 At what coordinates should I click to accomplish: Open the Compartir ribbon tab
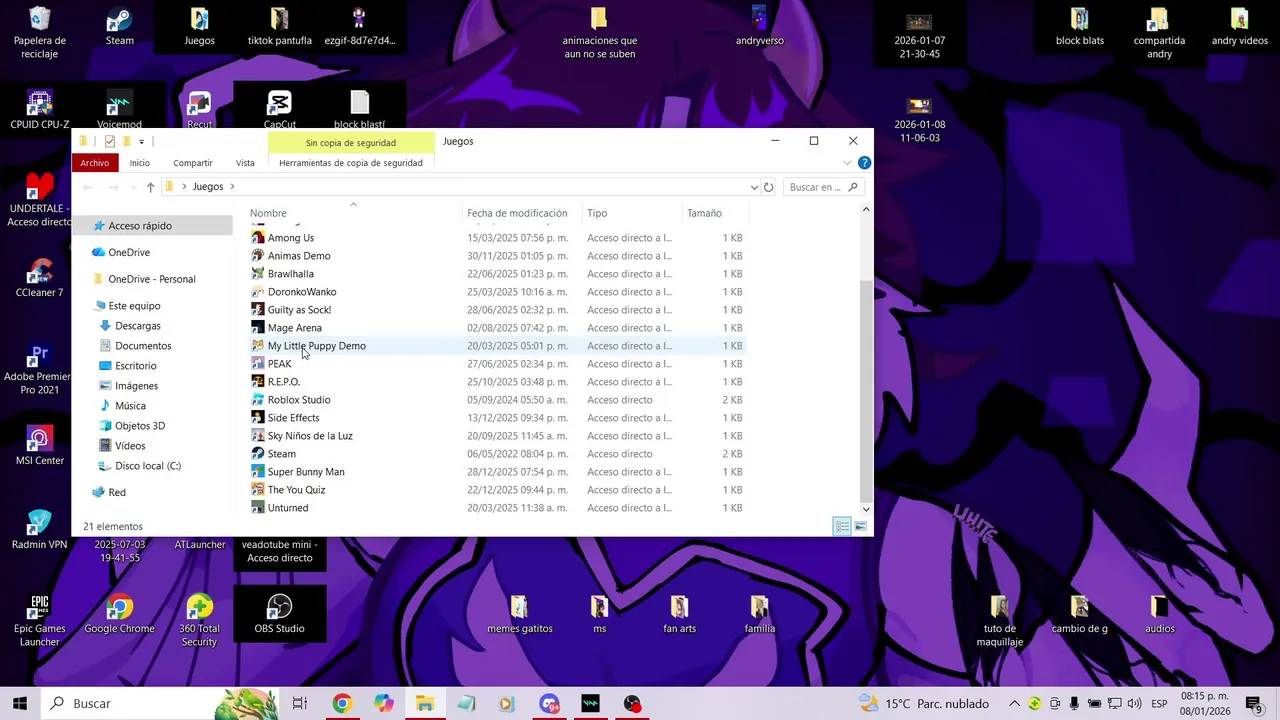point(193,163)
